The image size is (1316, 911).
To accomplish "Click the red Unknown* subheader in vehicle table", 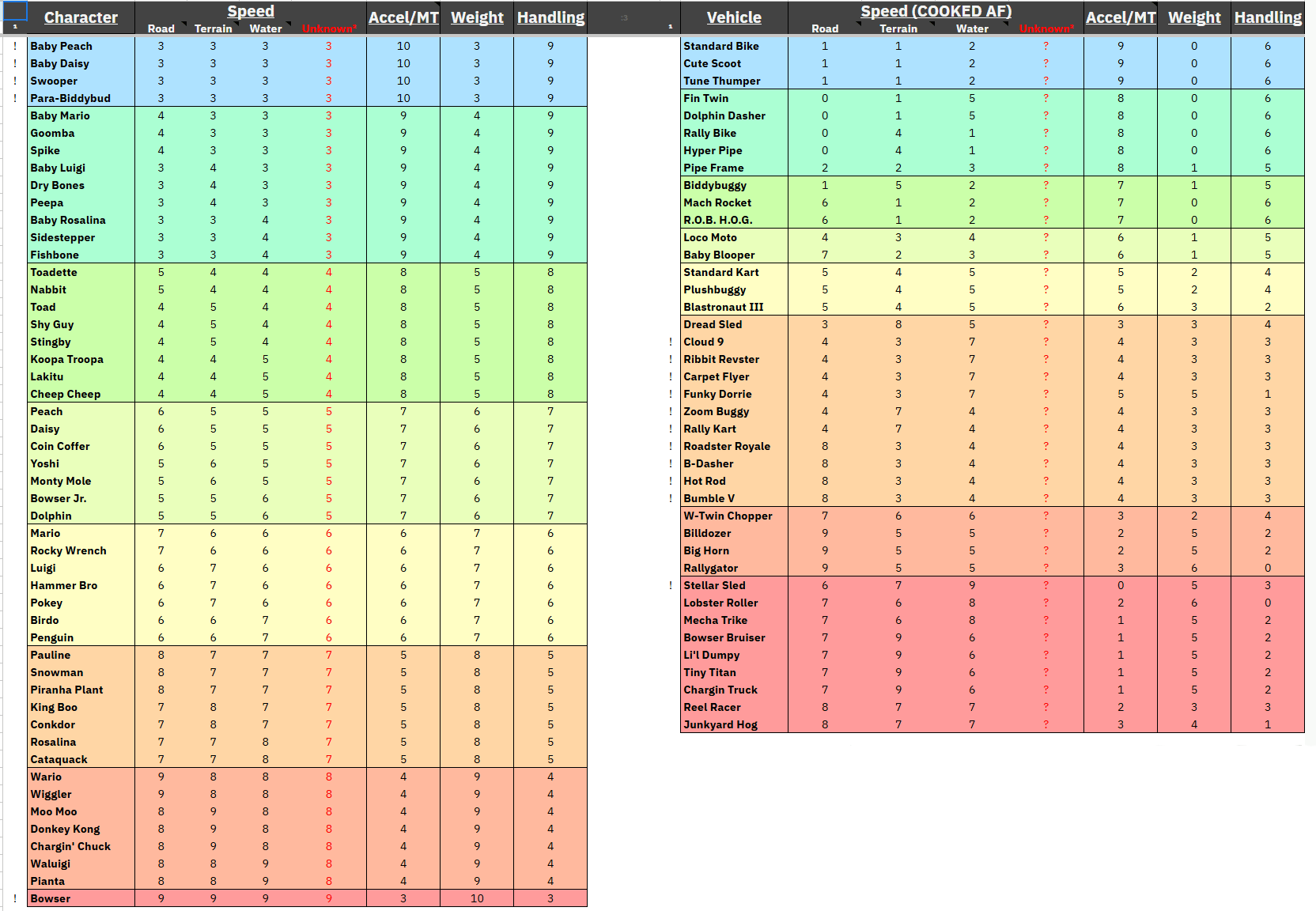I will 1046,28.
